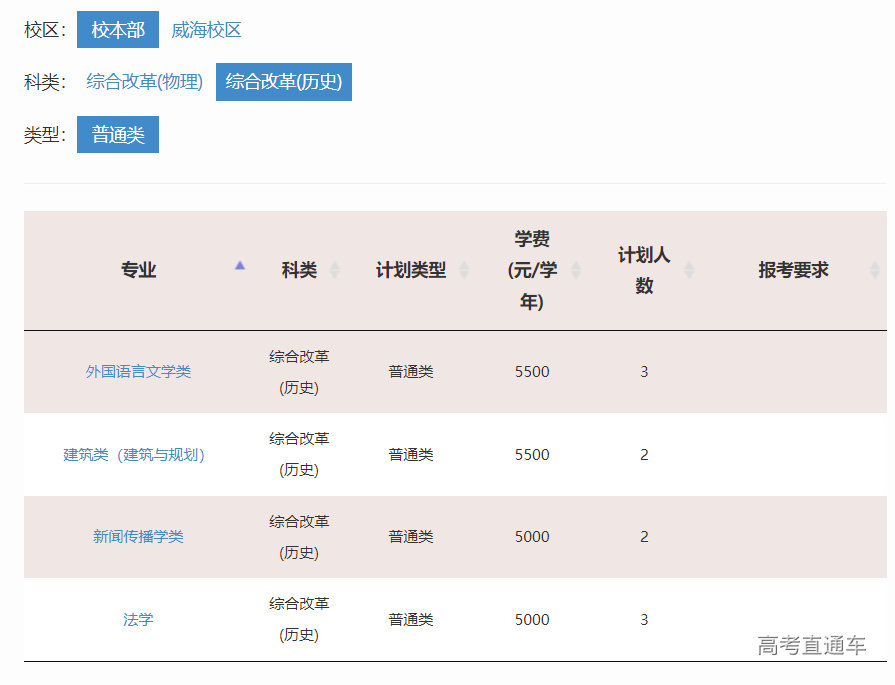Open 新闻传播学类 major link
This screenshot has height=685, width=895.
pos(138,537)
